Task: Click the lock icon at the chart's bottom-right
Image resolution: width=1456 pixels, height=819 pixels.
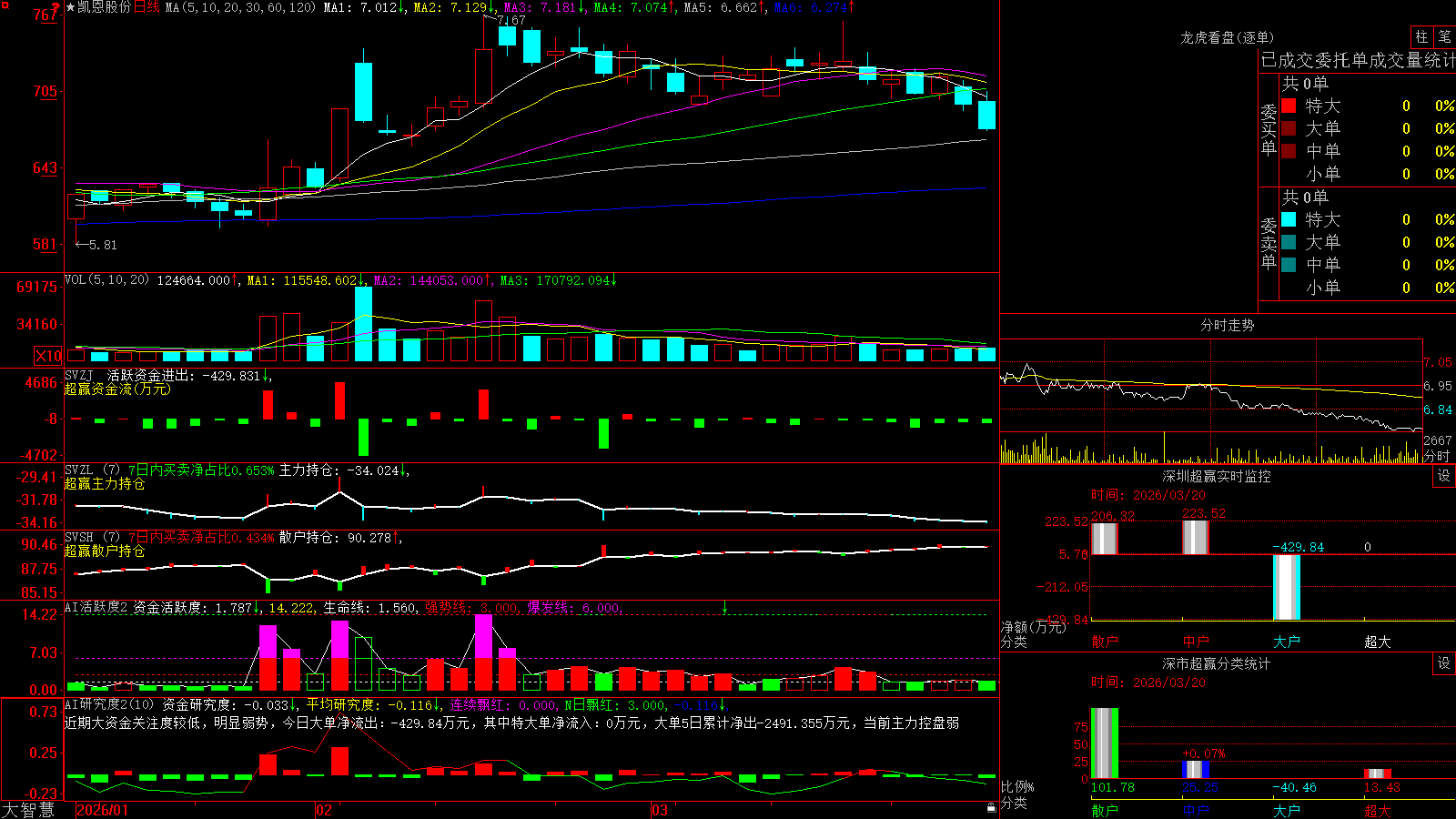Action: (x=991, y=807)
